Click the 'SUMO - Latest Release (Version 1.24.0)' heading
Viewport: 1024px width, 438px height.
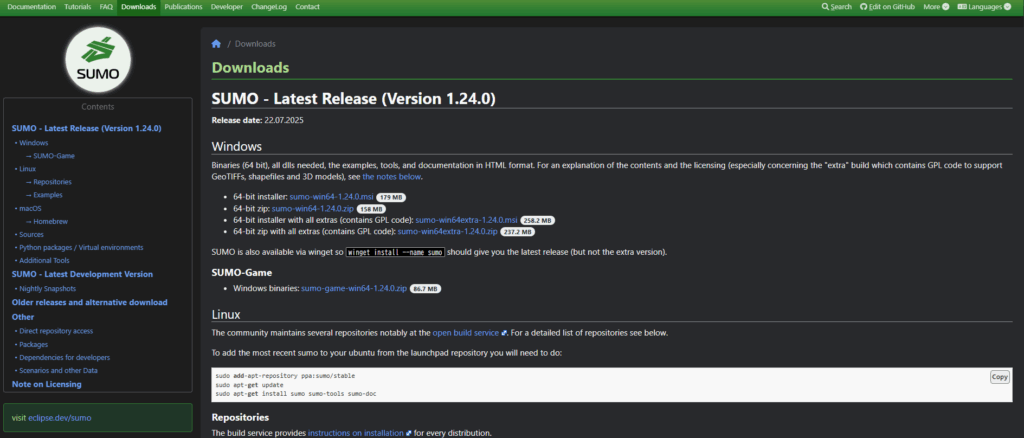tap(353, 99)
